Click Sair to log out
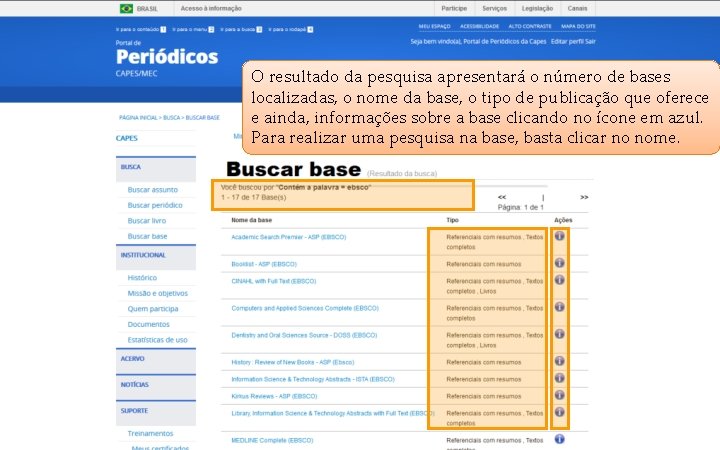The width and height of the screenshot is (720, 450). [590, 41]
